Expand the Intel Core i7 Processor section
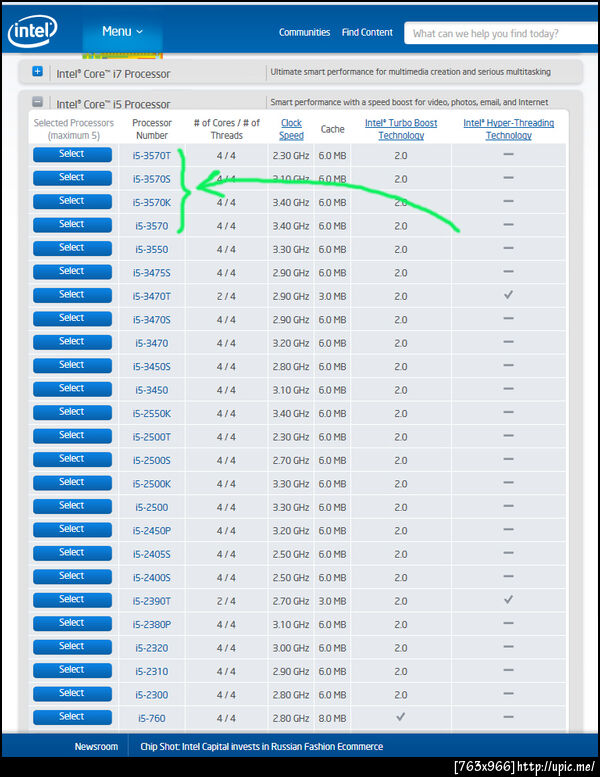The image size is (600, 777). click(38, 71)
